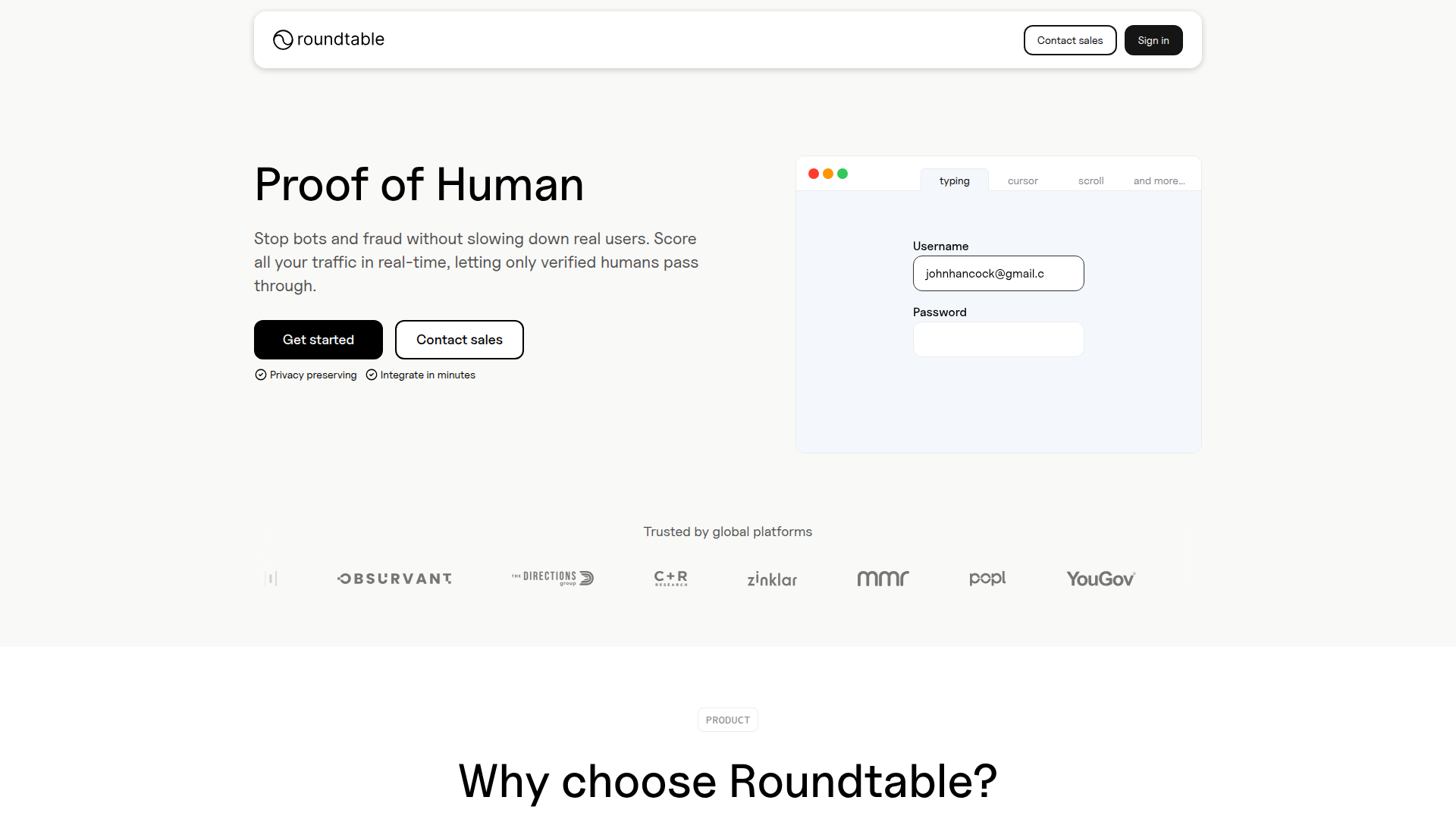Click into the Password field
The image size is (1456, 819).
click(998, 339)
